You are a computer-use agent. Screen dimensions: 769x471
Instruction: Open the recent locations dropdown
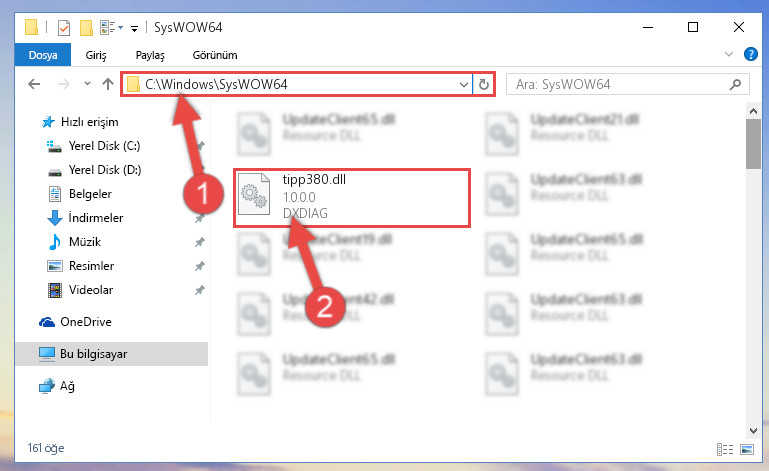(87, 84)
